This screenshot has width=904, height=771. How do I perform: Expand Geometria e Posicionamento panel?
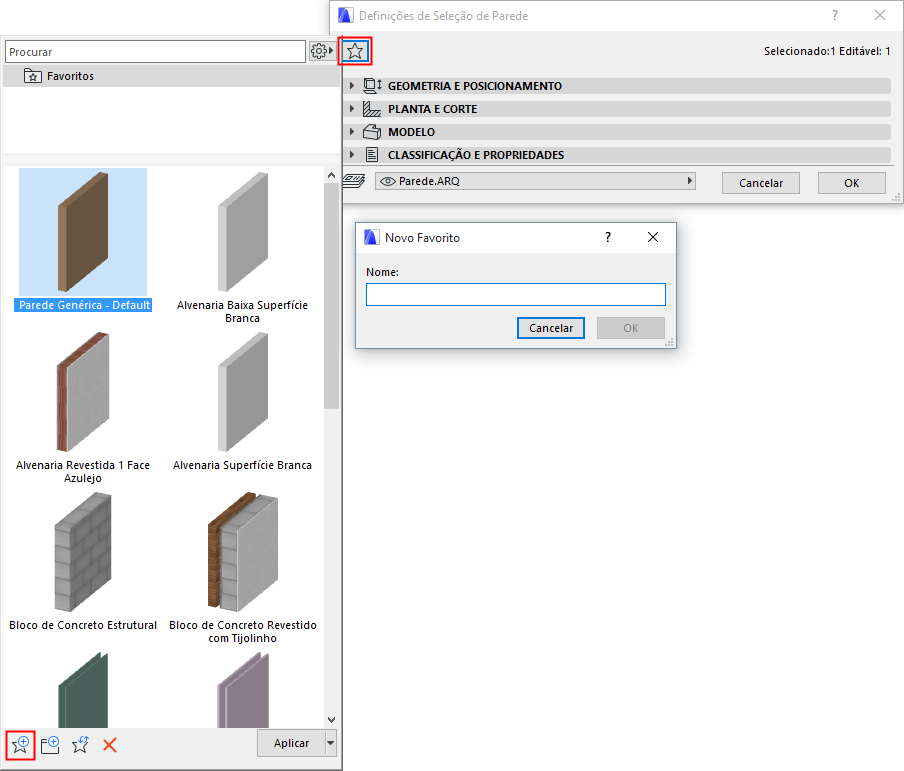click(352, 85)
